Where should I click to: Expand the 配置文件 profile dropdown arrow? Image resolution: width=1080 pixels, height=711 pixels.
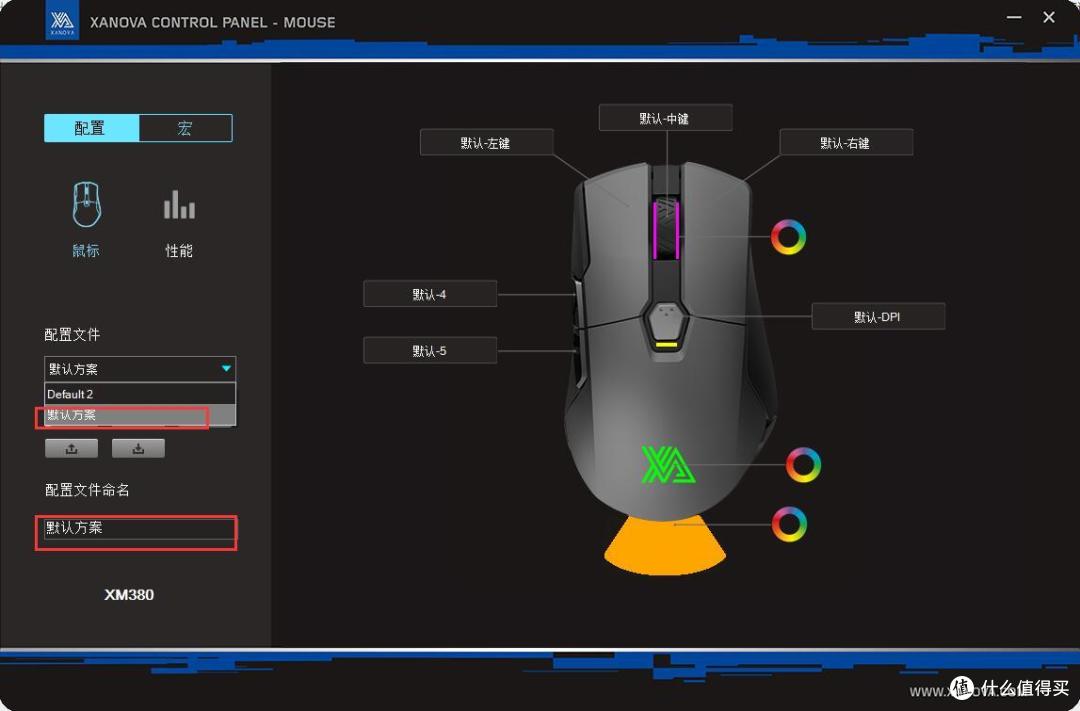pos(226,369)
